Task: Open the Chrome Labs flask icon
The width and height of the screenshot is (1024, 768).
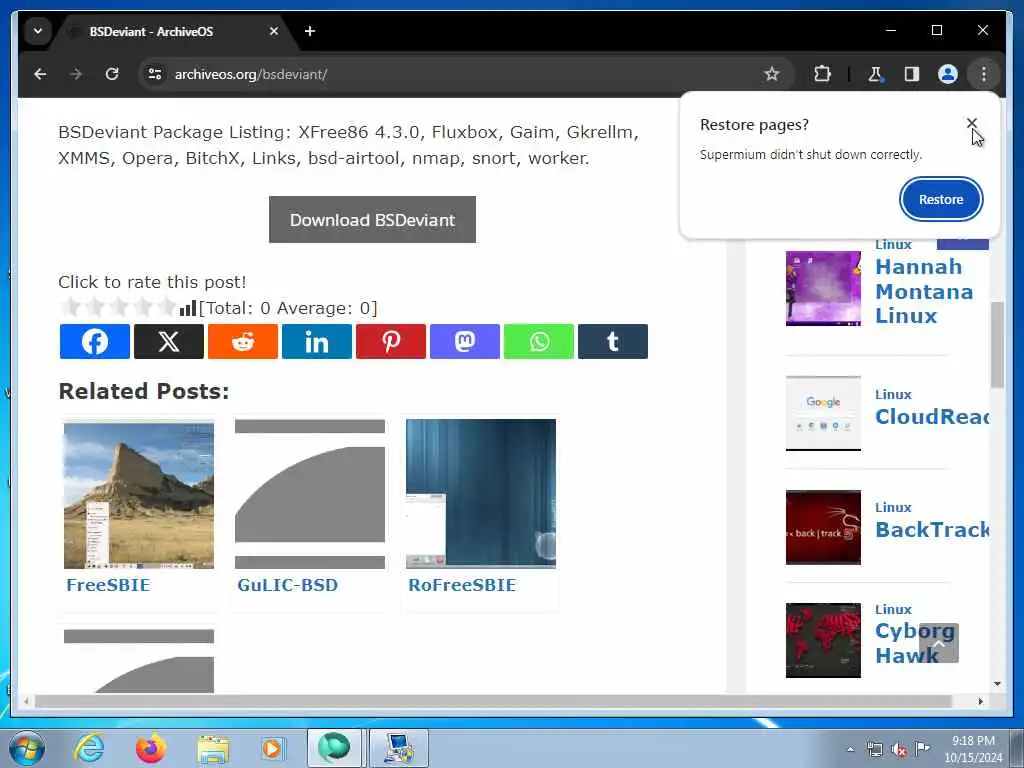Action: point(875,74)
